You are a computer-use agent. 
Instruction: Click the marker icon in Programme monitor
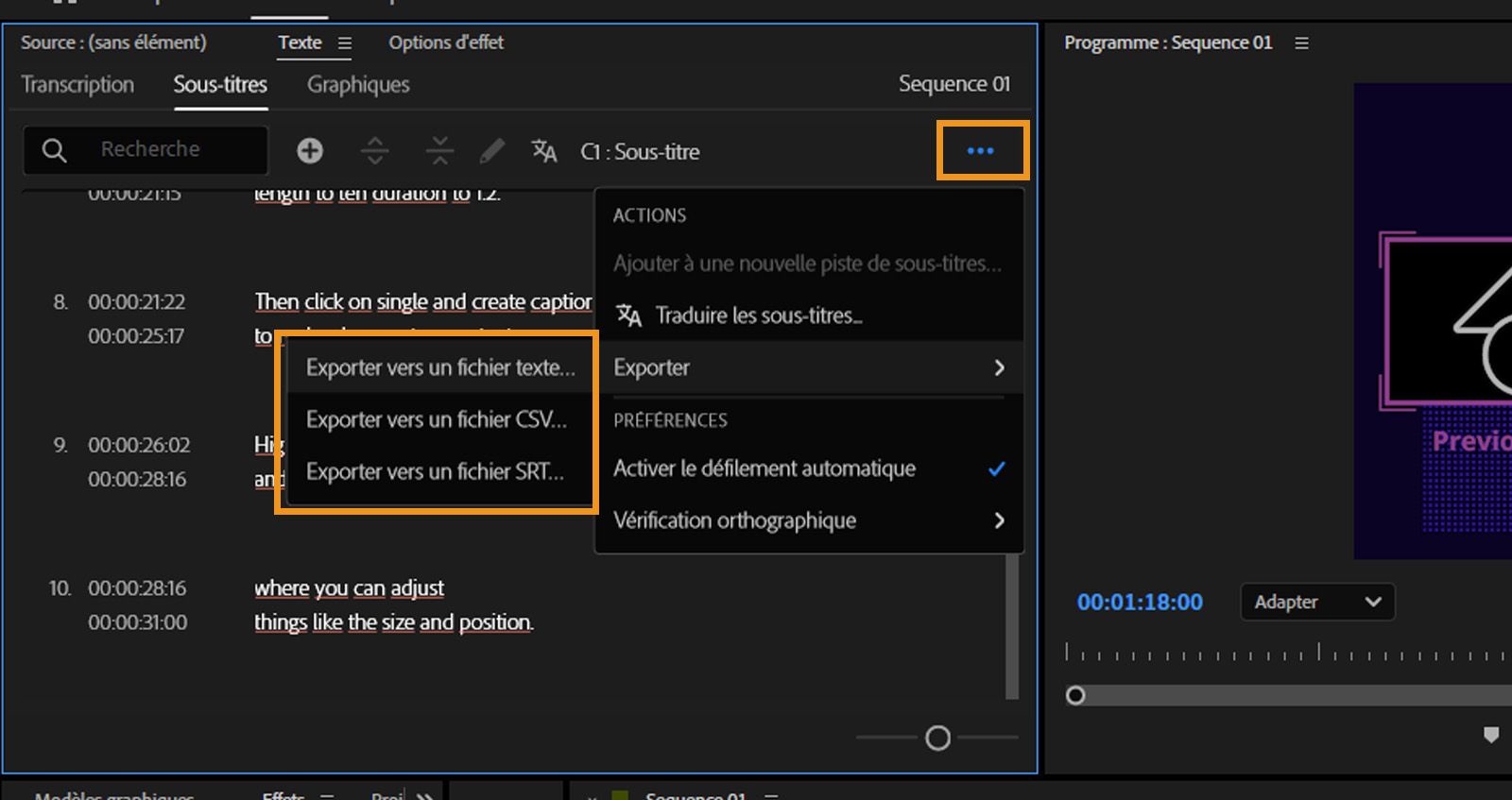click(1491, 735)
